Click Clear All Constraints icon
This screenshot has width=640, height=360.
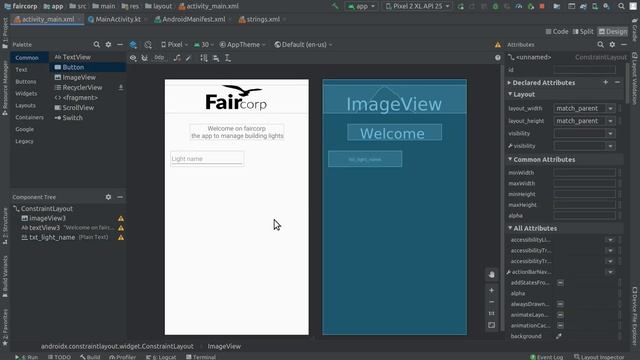click(x=177, y=58)
